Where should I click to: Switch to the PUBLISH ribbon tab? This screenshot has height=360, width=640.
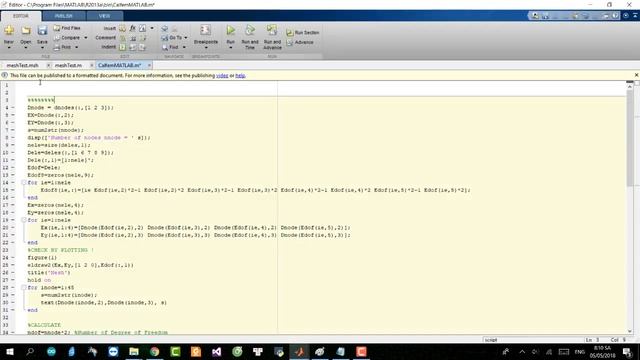pyautogui.click(x=64, y=16)
